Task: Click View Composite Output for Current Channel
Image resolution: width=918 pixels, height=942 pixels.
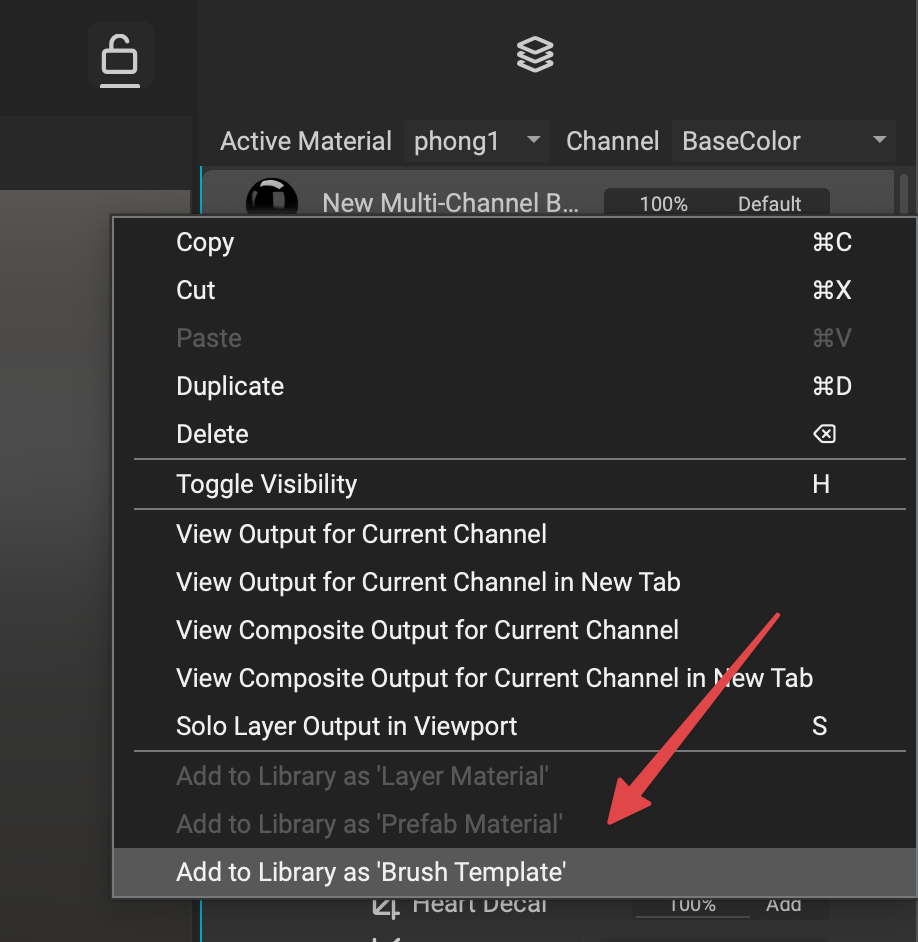Action: [427, 631]
